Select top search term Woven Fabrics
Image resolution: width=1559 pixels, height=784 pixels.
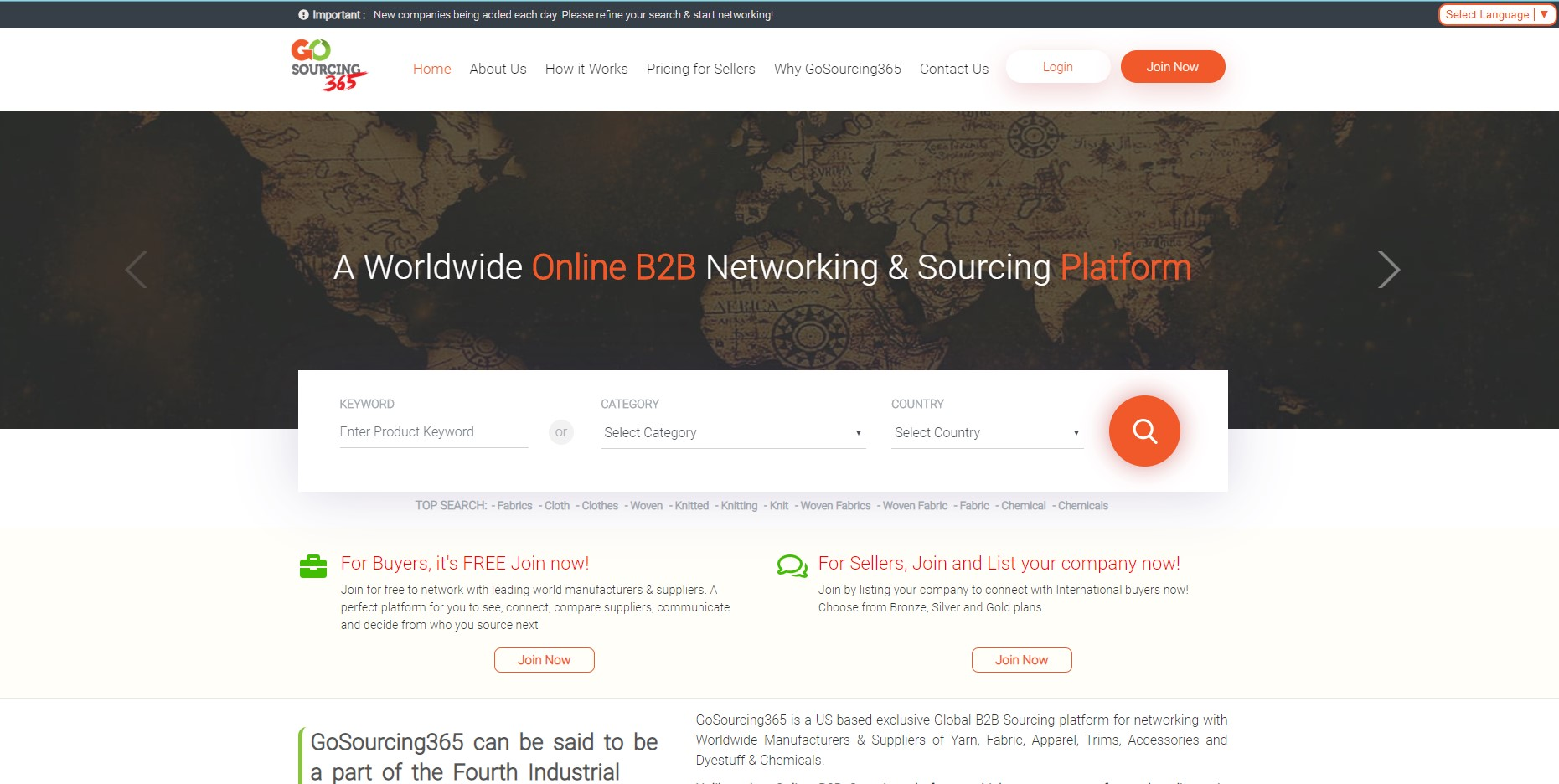835,506
